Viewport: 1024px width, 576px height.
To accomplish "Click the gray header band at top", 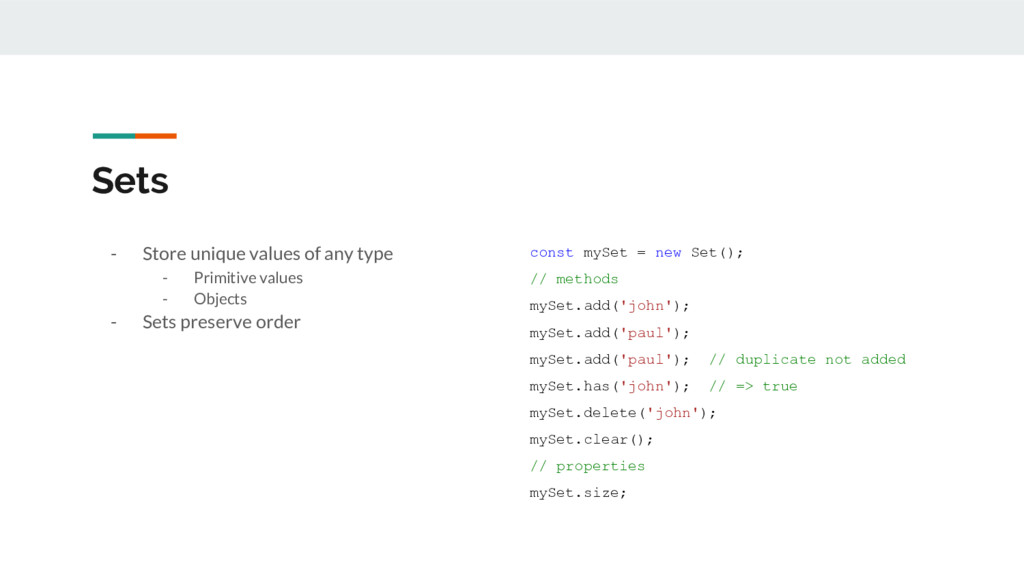I will tap(512, 27).
